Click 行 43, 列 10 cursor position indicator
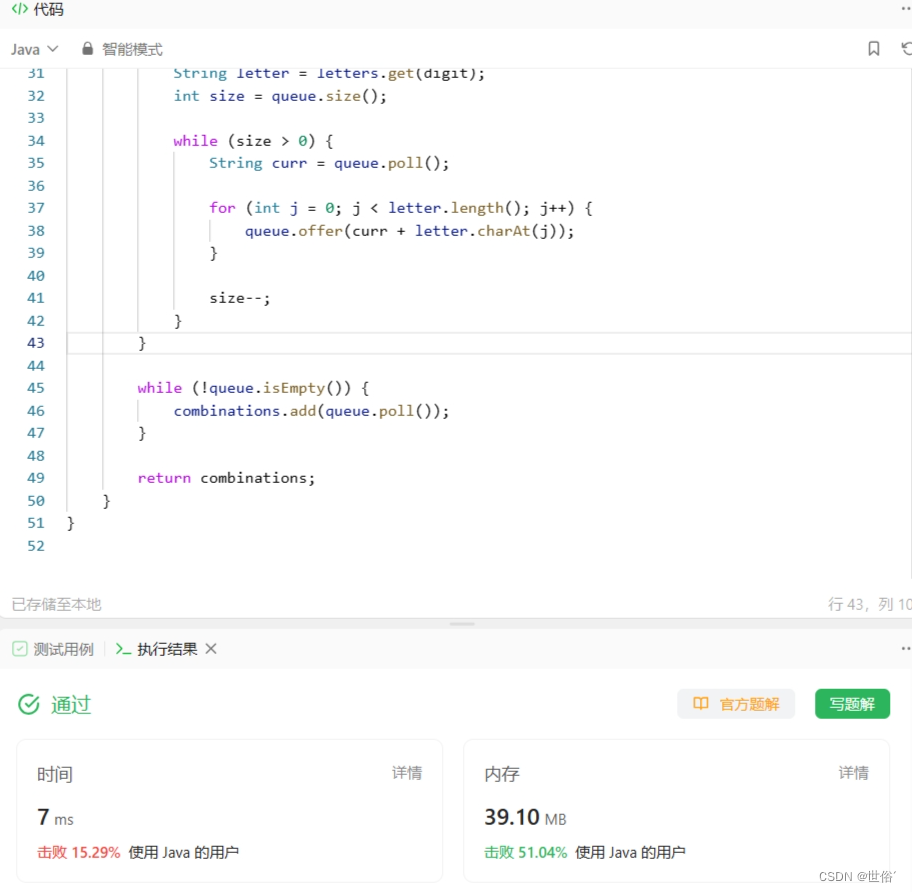Image resolution: width=912 pixels, height=892 pixels. [870, 605]
